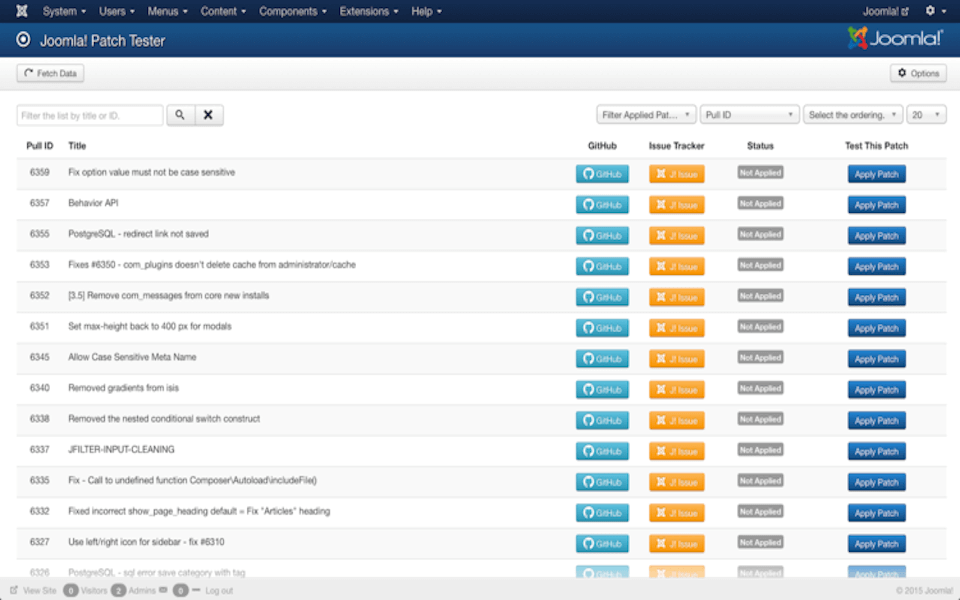Viewport: 960px width, 600px height.
Task: Click the Visitors count badge in footer
Action: 70,590
